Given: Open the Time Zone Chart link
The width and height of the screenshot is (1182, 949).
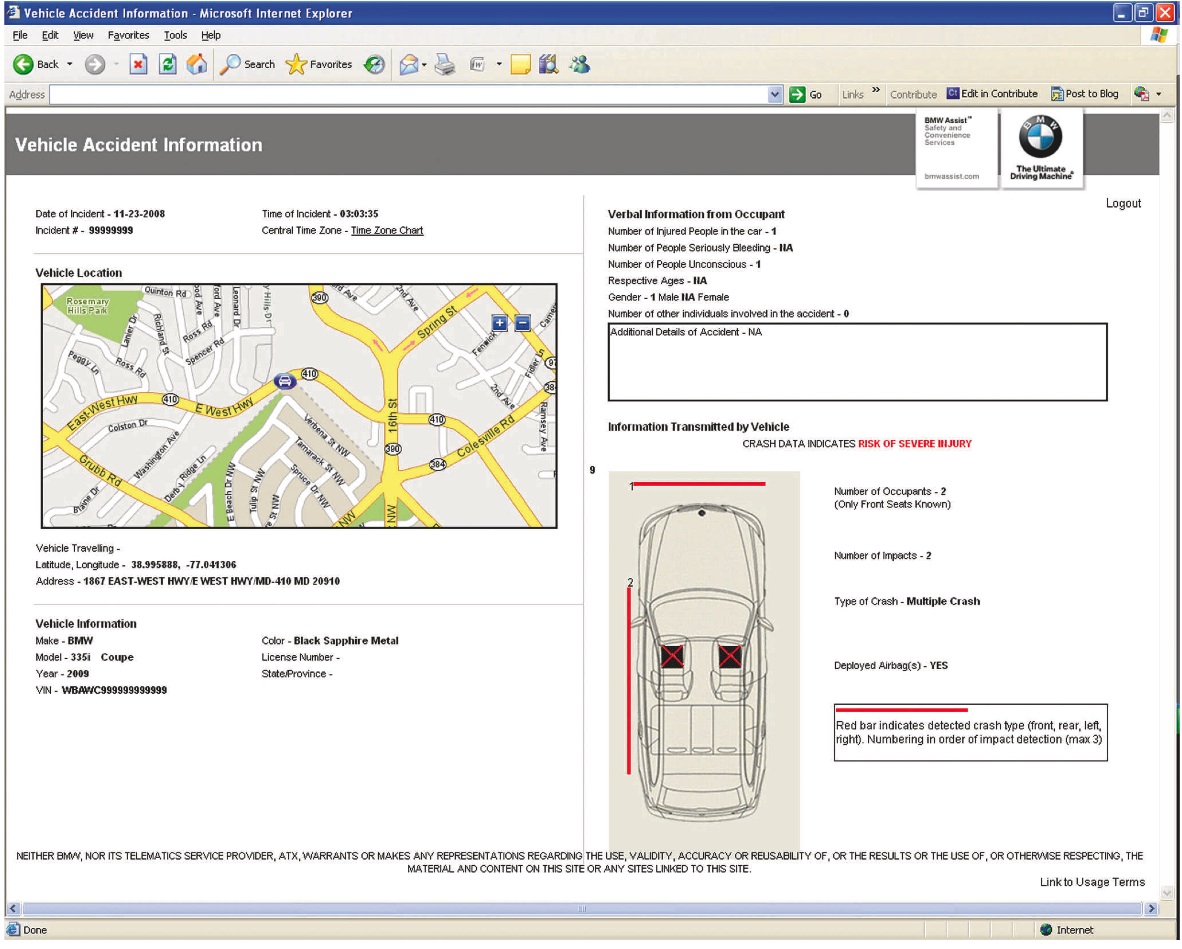Looking at the screenshot, I should pyautogui.click(x=387, y=231).
